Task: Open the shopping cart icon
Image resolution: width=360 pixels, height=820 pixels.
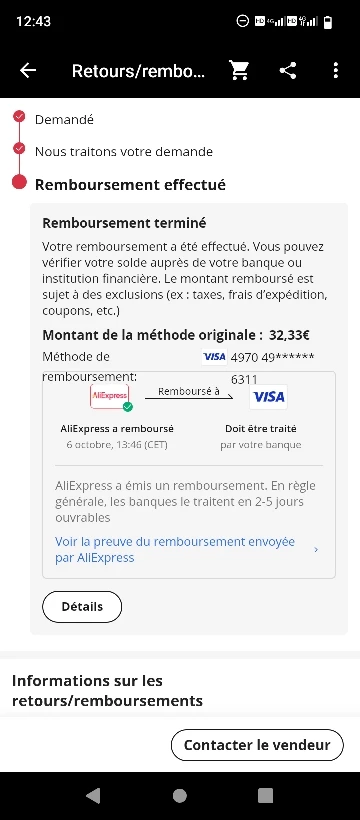Action: pyautogui.click(x=239, y=71)
